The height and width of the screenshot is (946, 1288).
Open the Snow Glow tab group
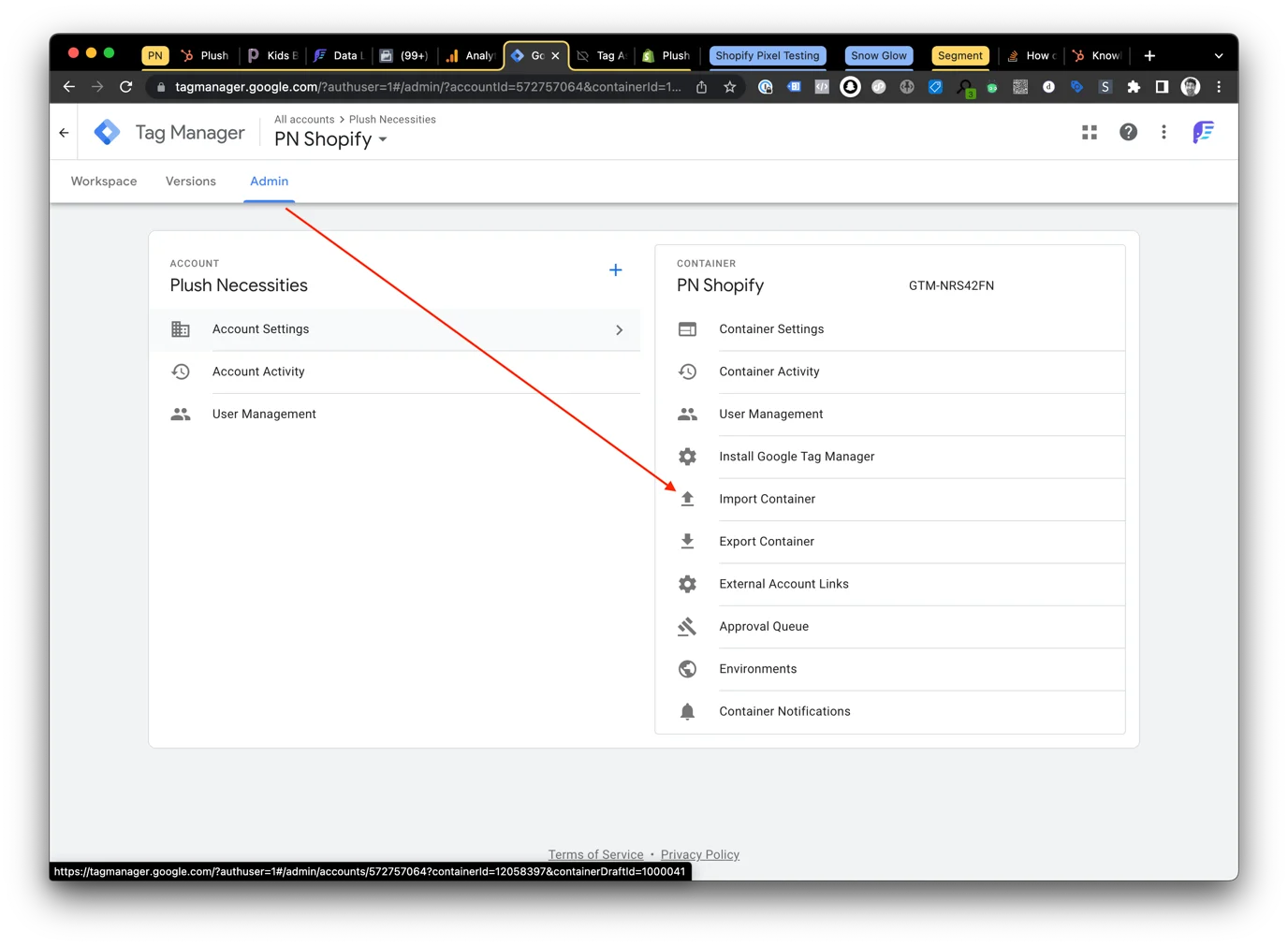click(879, 55)
